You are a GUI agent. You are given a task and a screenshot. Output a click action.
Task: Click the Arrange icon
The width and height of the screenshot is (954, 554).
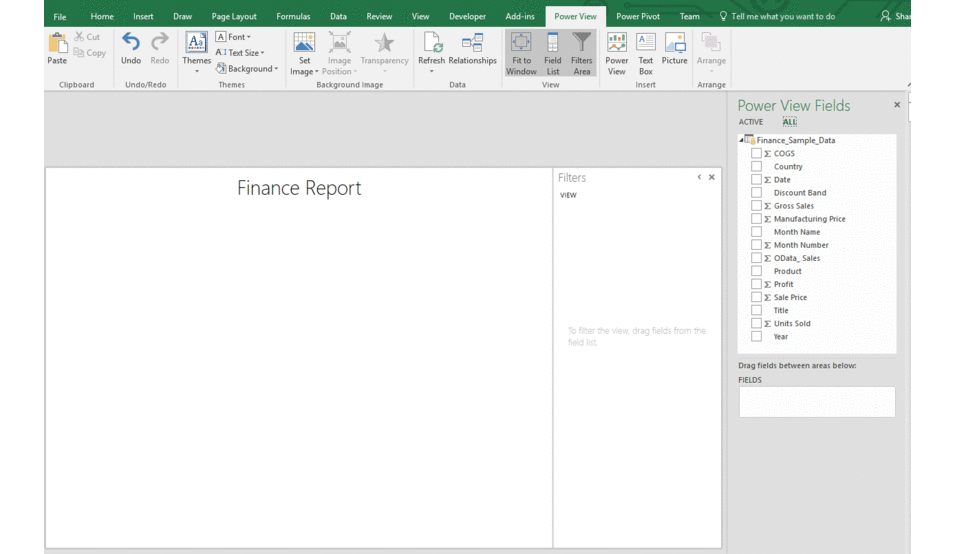pos(711,43)
